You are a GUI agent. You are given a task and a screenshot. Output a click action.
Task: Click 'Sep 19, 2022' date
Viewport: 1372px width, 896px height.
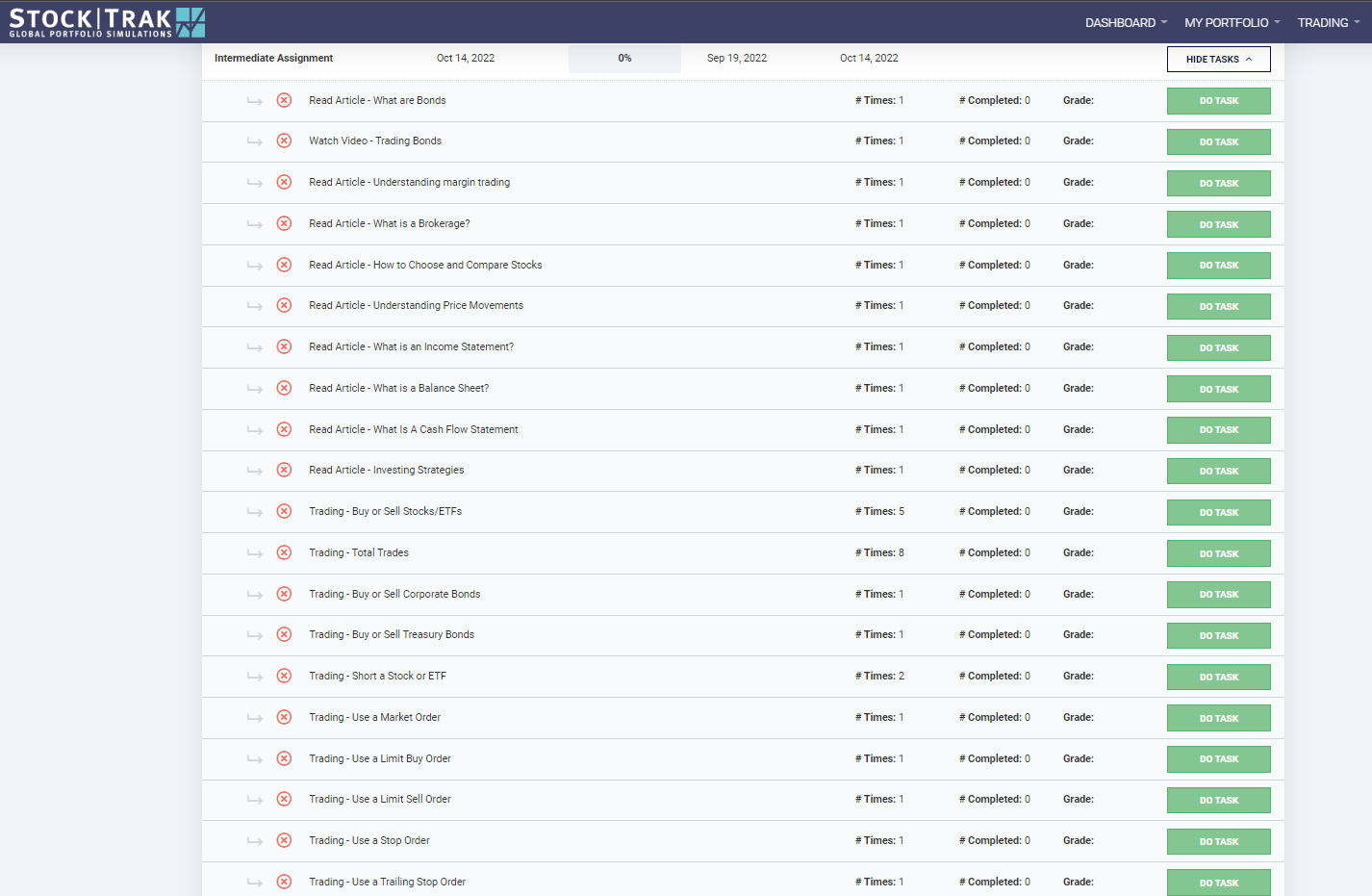(737, 58)
